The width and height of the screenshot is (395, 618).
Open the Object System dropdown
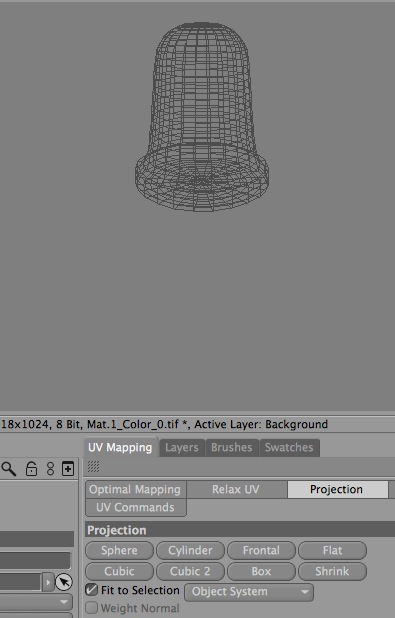click(249, 592)
